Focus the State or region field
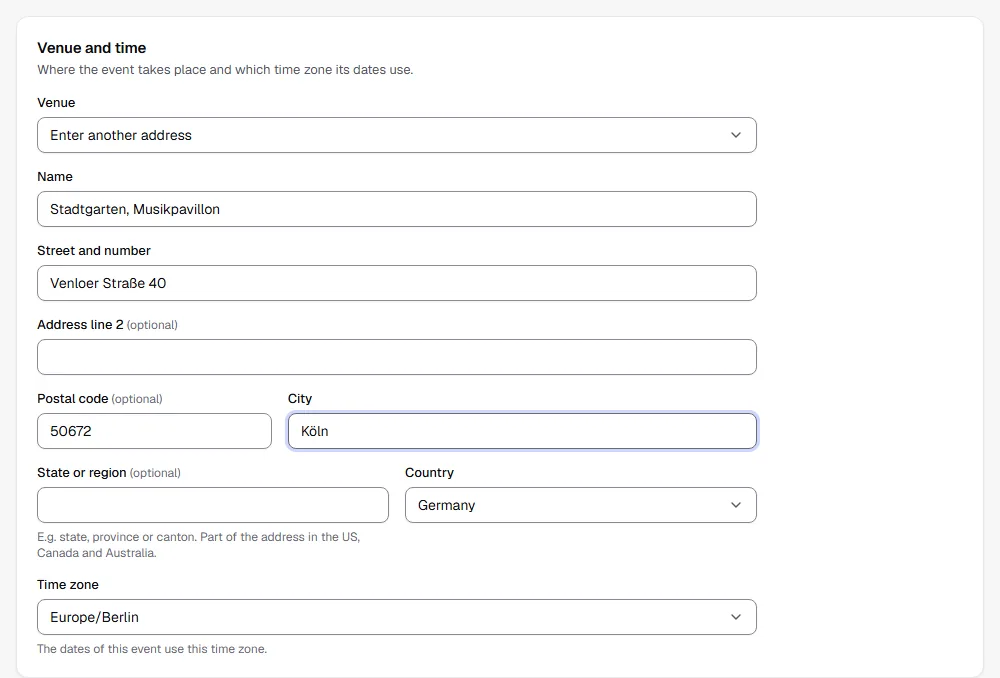 click(x=213, y=505)
